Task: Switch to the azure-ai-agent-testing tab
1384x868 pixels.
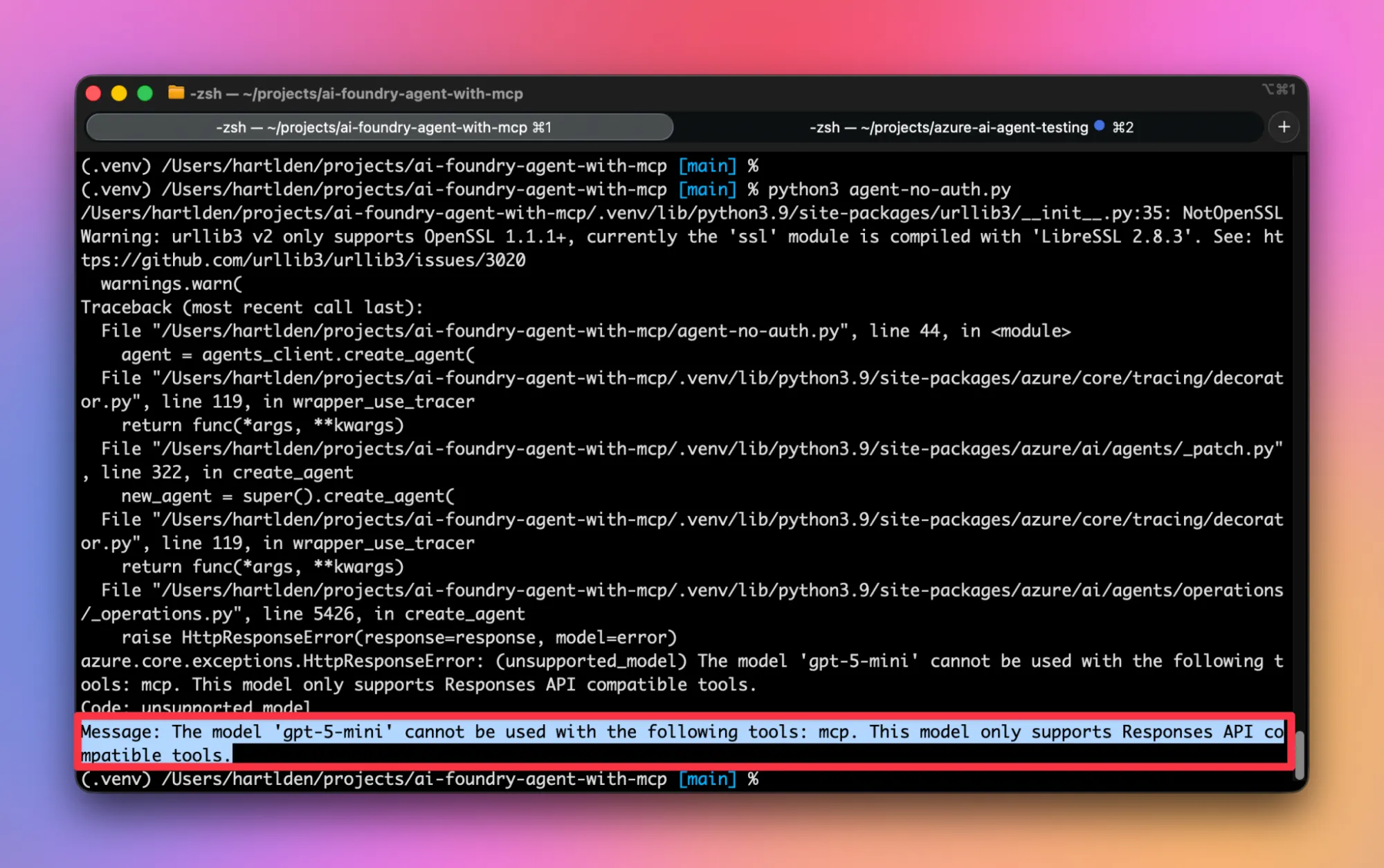Action: 948,127
